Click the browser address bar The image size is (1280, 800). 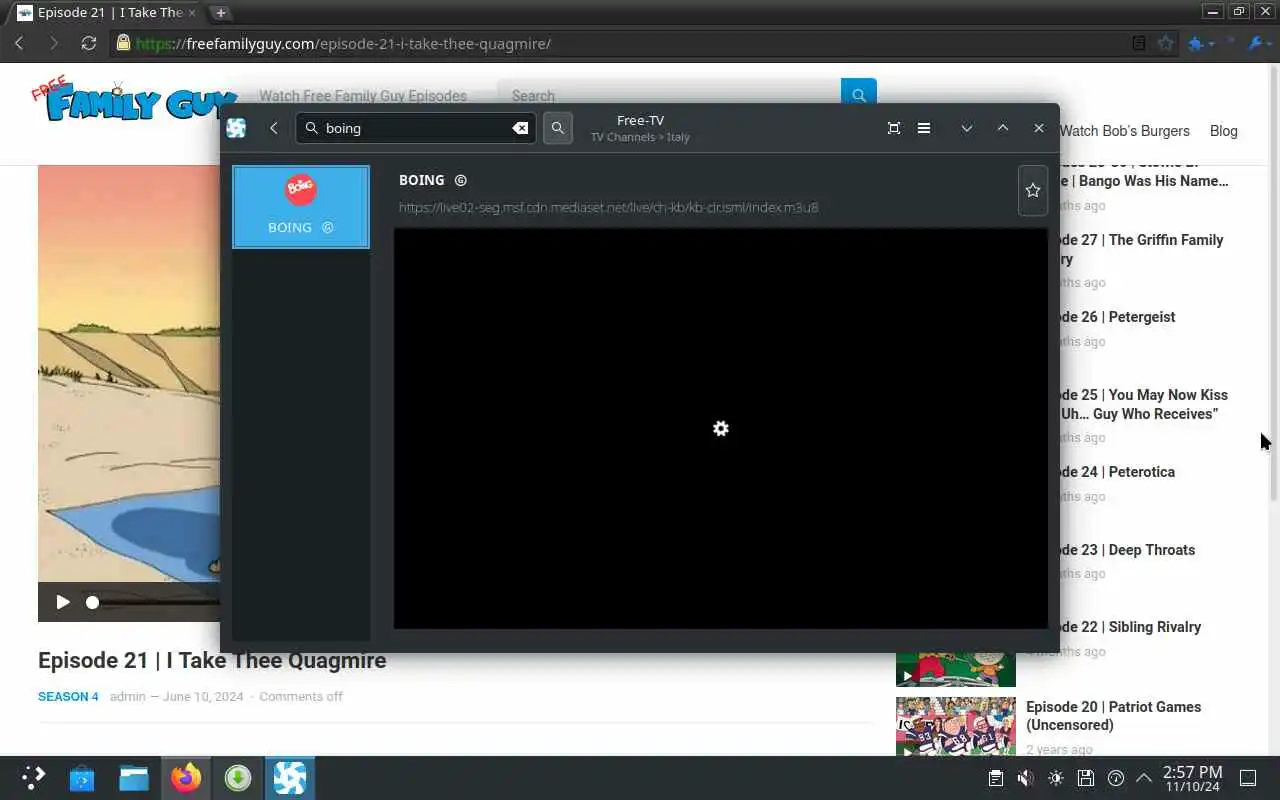[x=620, y=43]
